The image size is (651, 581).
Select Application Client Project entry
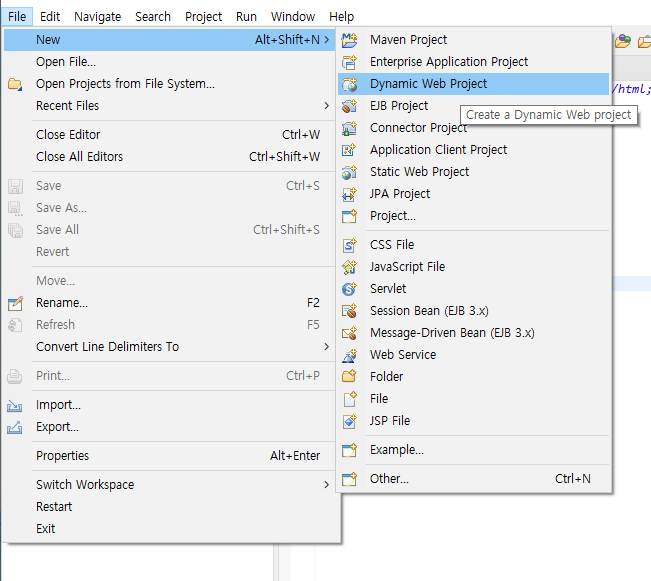click(473, 150)
